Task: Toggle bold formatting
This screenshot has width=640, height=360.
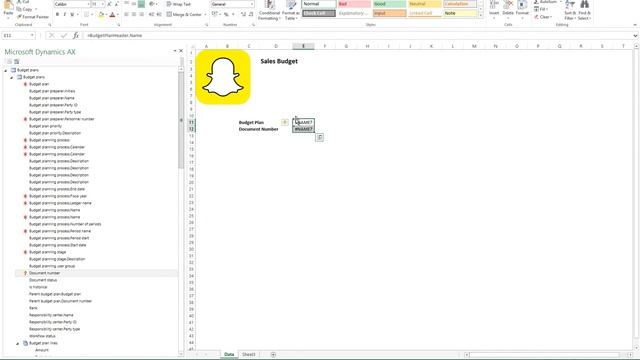Action: tap(57, 15)
